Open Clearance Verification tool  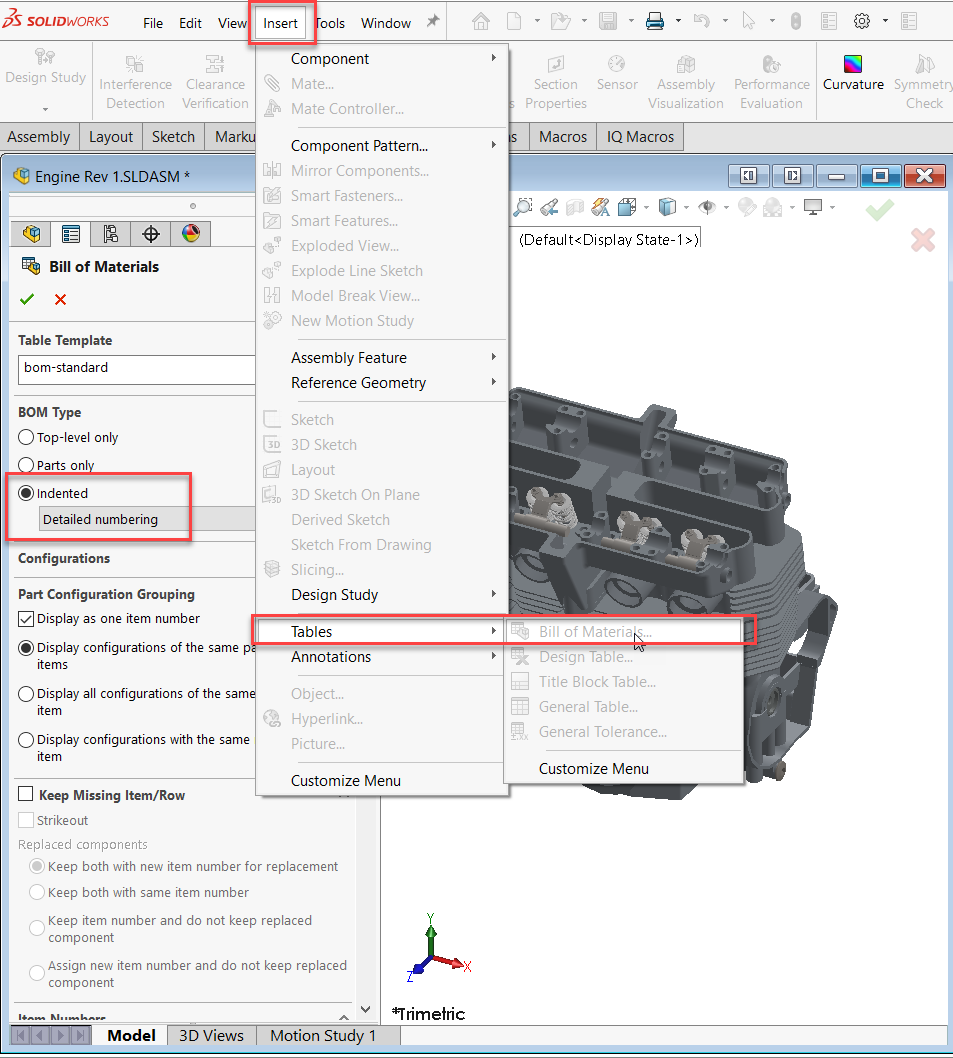215,82
